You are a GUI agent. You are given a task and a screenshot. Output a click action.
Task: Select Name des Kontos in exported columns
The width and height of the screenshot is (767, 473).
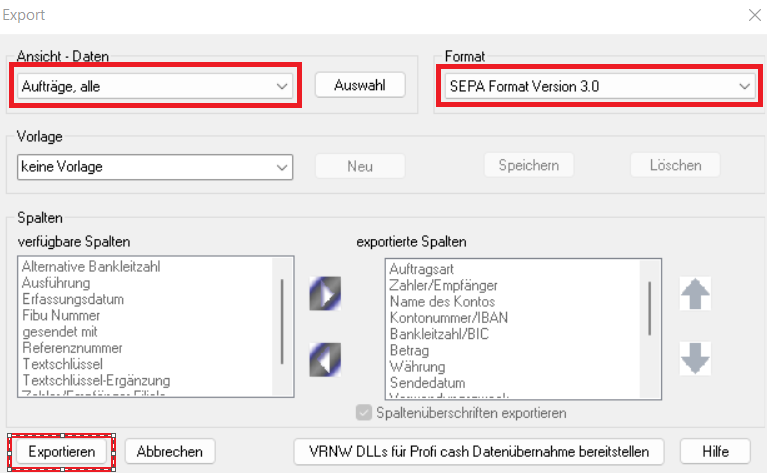pyautogui.click(x=442, y=301)
